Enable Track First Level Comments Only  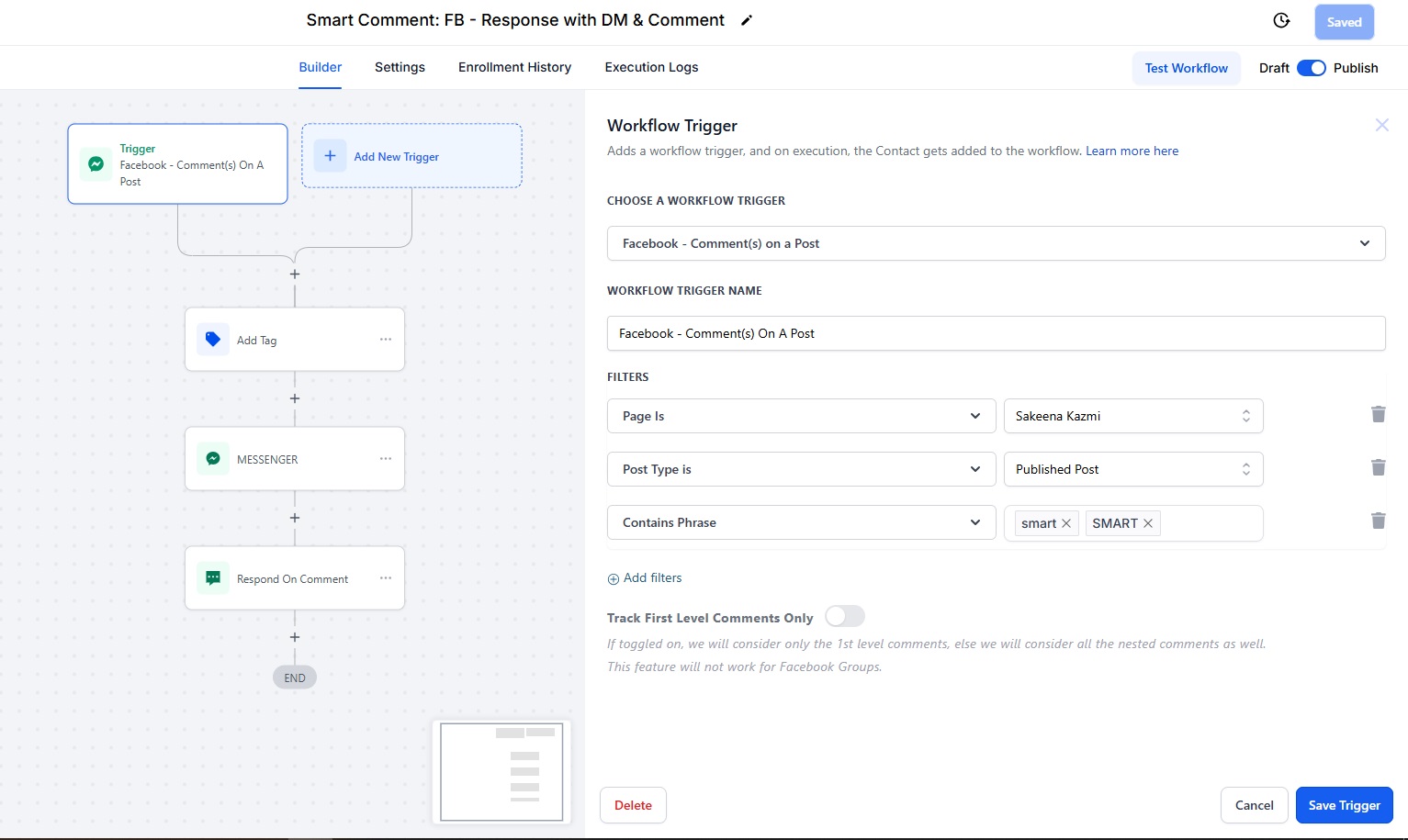(x=844, y=617)
